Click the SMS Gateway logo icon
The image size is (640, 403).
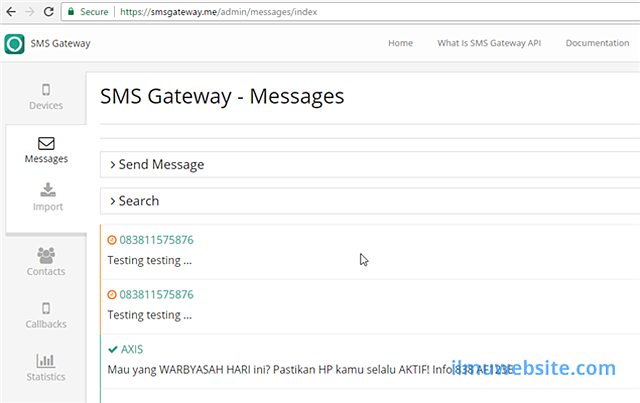pos(14,44)
